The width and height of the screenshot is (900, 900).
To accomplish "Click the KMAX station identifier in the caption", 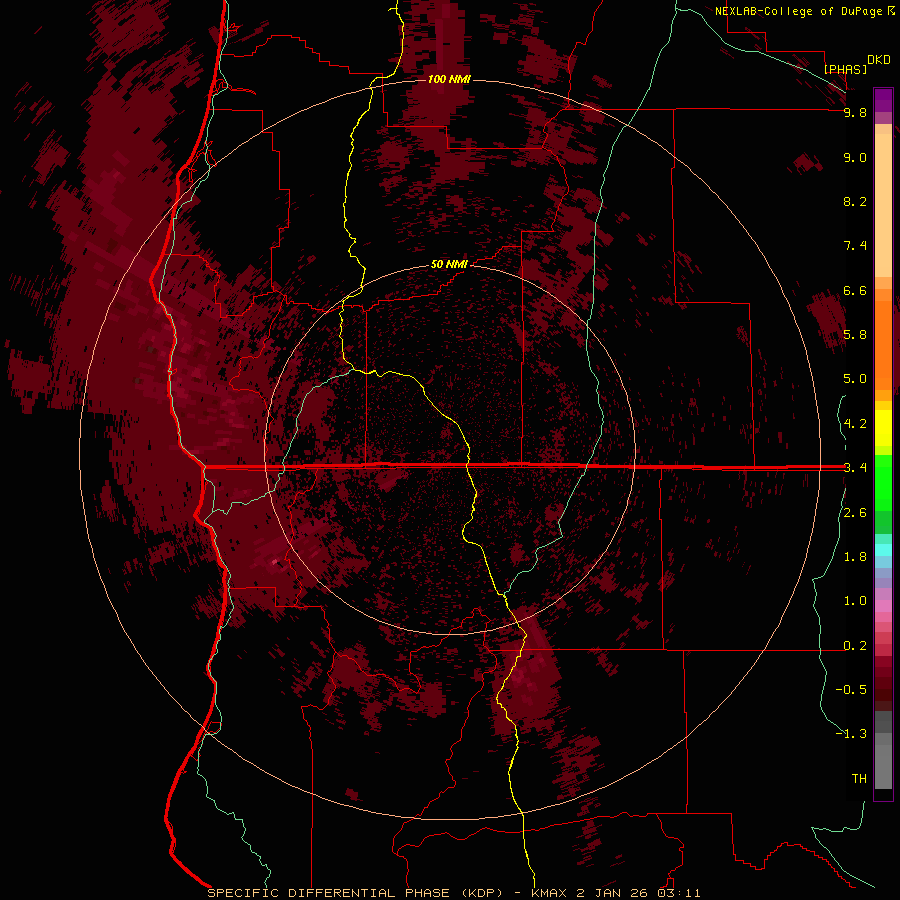I will click(550, 893).
